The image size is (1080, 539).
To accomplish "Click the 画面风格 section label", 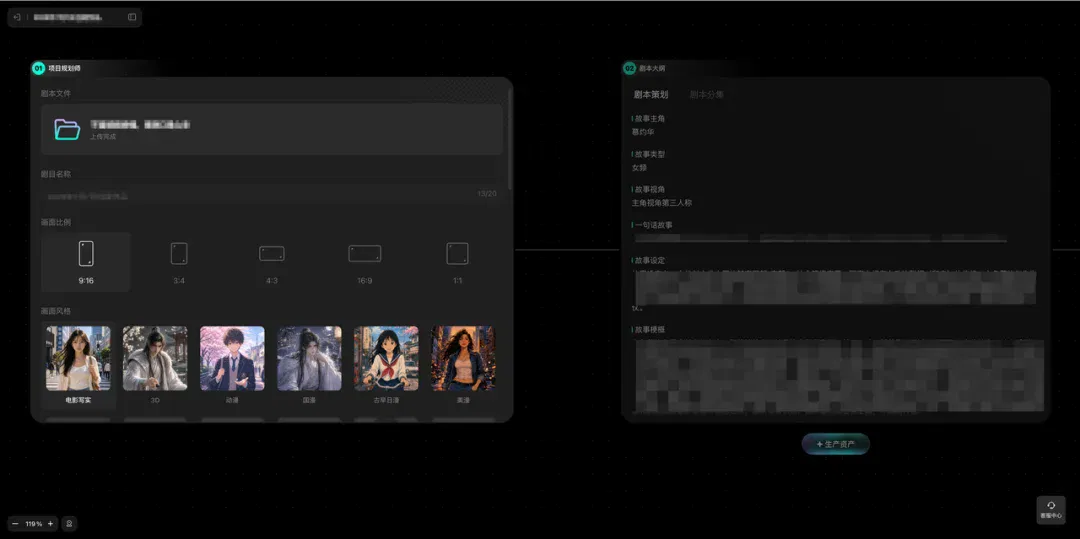I will 56,311.
